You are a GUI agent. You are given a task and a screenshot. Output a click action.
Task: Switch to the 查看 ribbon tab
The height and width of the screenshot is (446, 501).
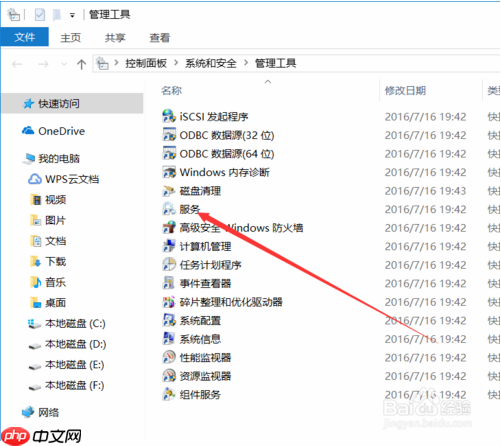[x=159, y=38]
